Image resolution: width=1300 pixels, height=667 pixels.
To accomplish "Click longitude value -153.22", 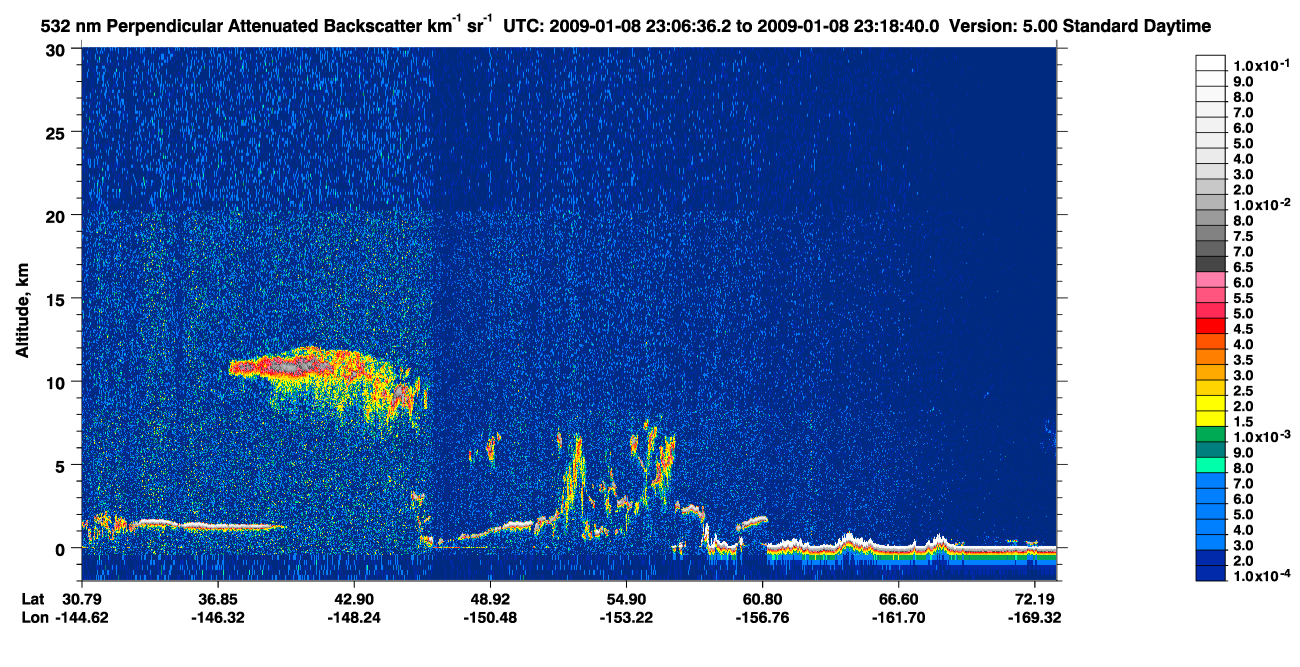I will pyautogui.click(x=626, y=617).
